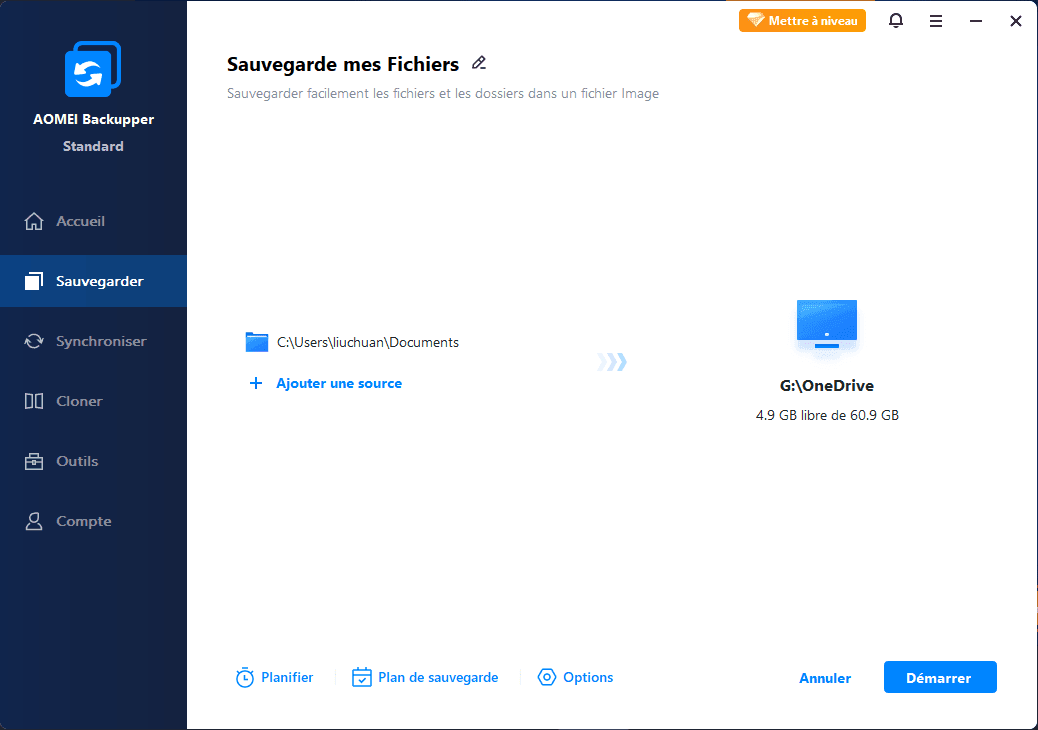
Task: Click the Sauvegarde mes Fichiers title
Action: (343, 64)
